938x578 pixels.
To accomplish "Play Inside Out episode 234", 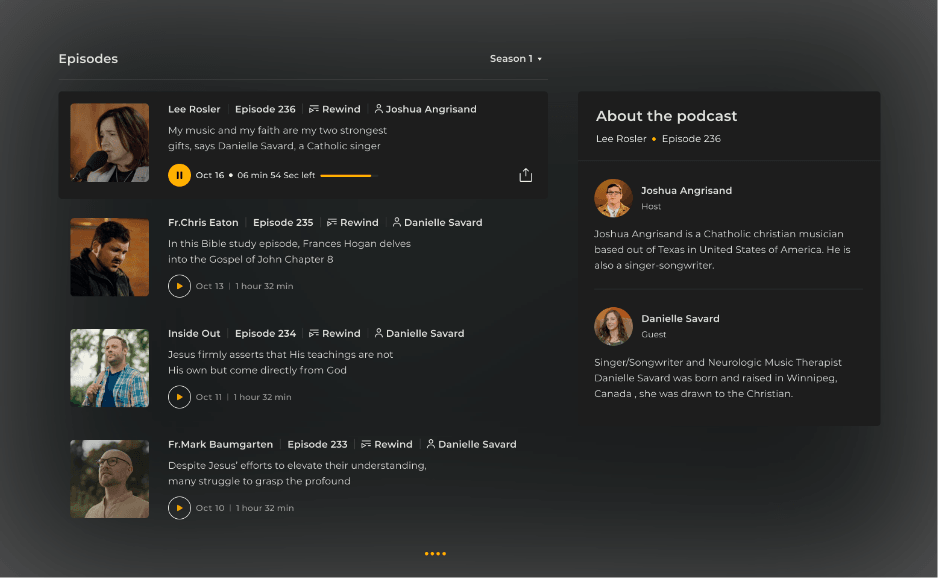I will (x=179, y=397).
